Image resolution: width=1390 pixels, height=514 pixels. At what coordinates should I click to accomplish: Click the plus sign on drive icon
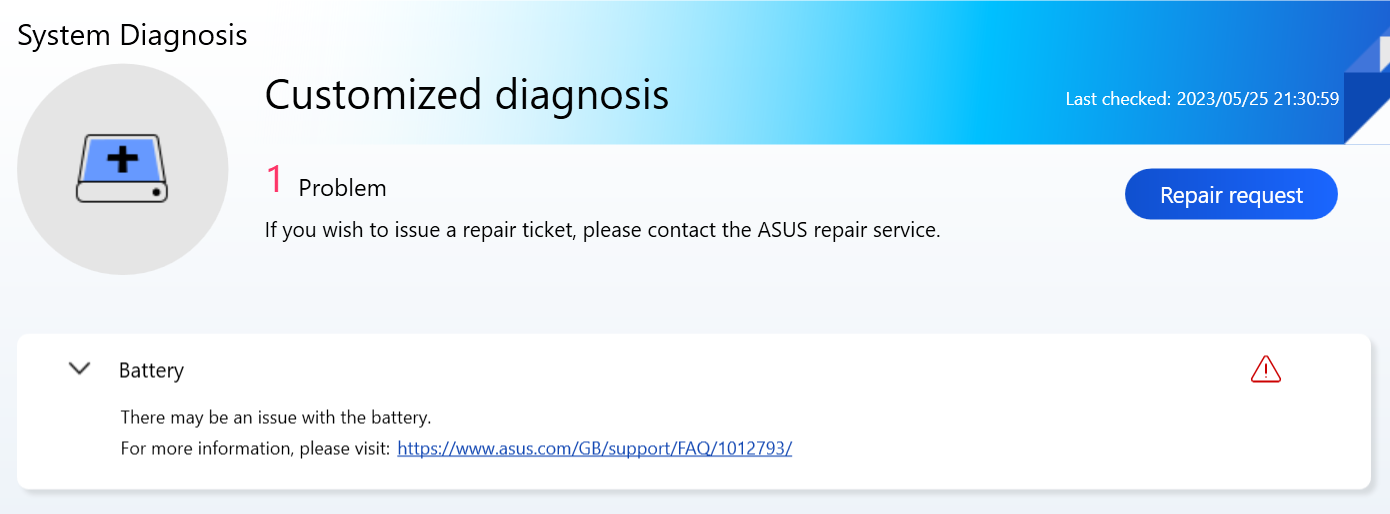(x=122, y=160)
